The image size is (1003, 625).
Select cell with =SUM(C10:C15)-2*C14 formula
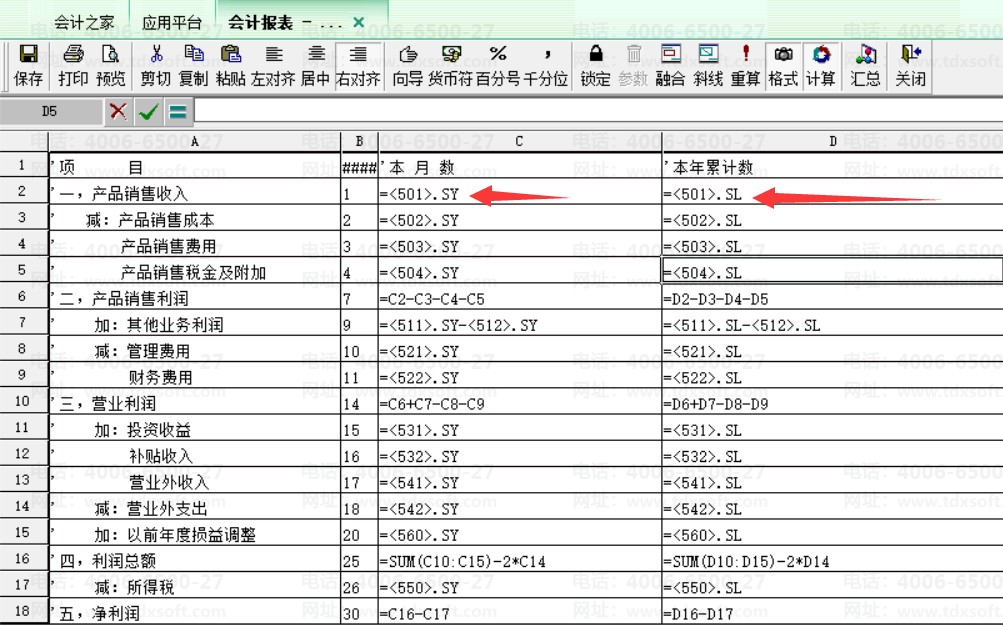click(x=519, y=561)
